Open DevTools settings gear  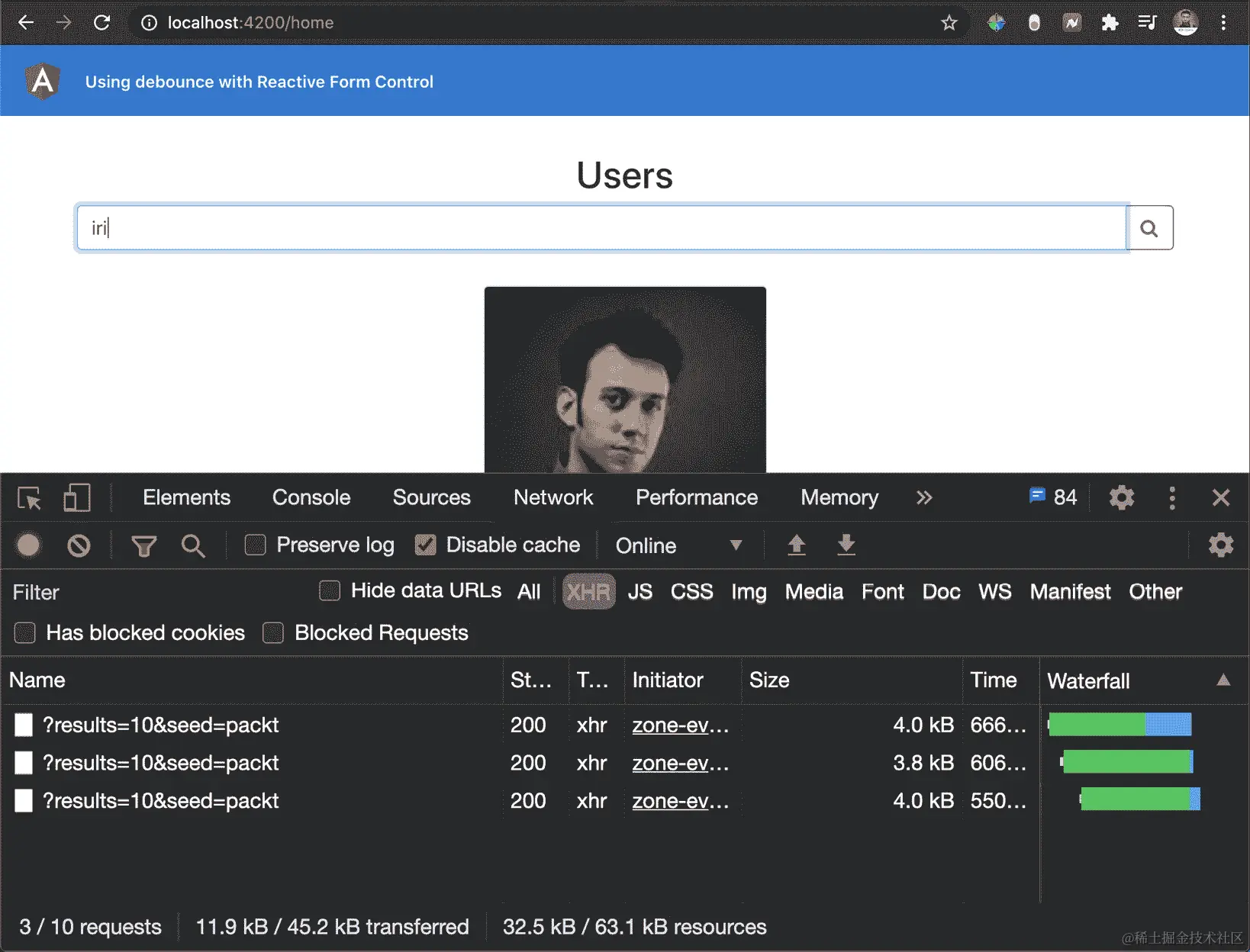(1121, 498)
